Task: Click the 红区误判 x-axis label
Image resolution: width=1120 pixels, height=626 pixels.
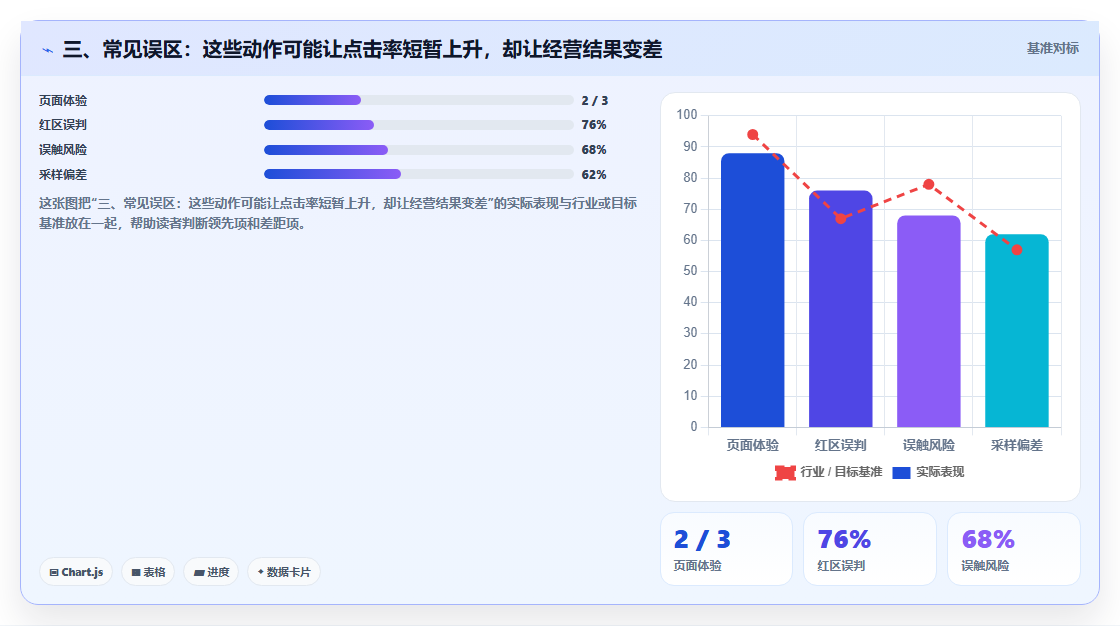Action: tap(841, 445)
